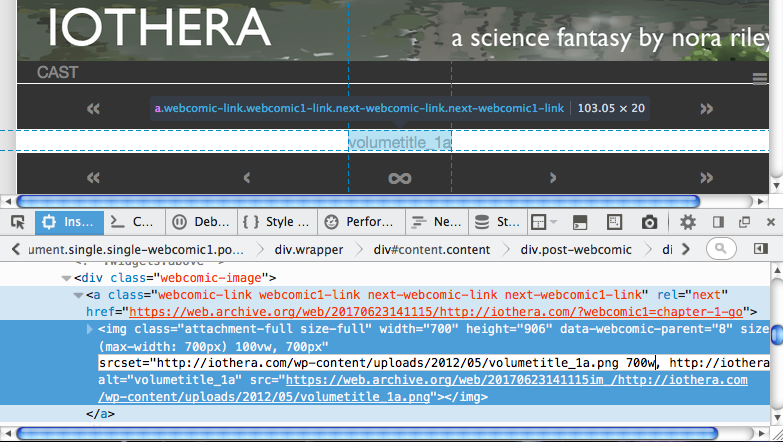Switch to the Performance tab
Viewport: 783px width, 442px height.
click(358, 222)
